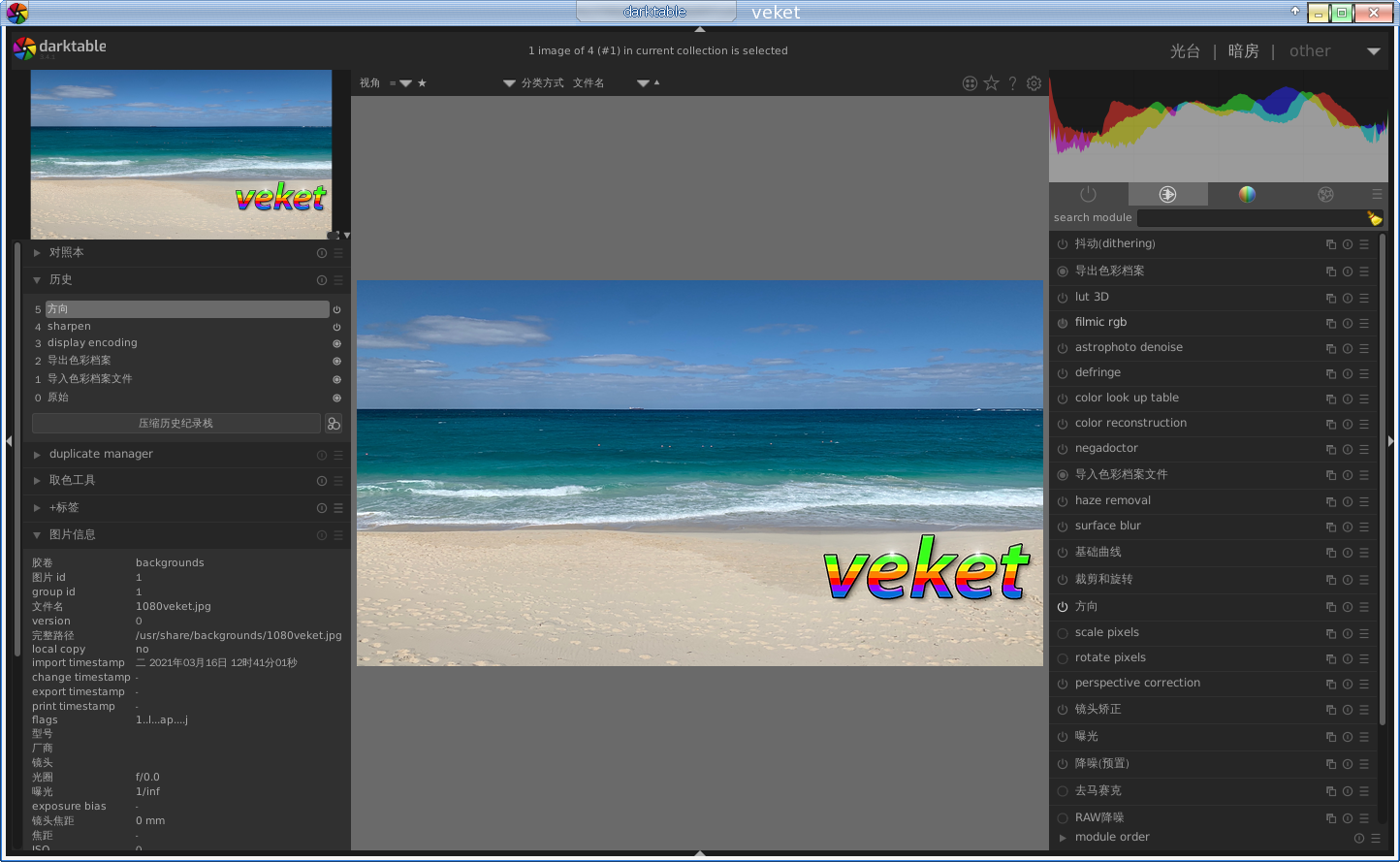The height and width of the screenshot is (862, 1400).
Task: Open presets menu for +标签 panel
Action: click(338, 508)
